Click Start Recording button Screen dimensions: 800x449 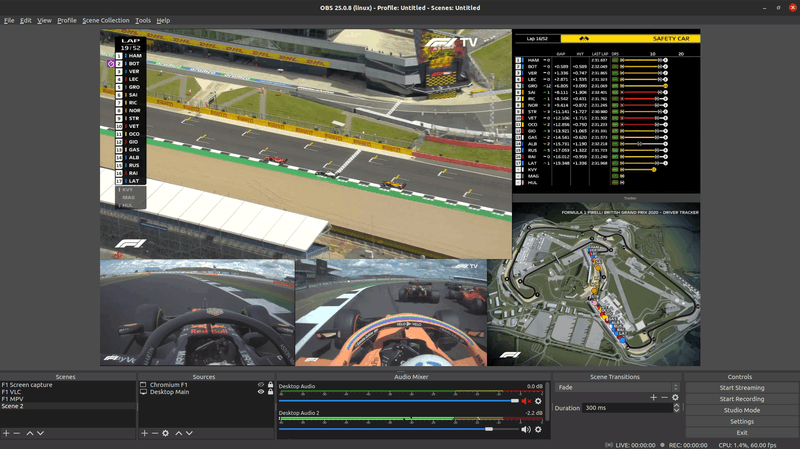742,399
